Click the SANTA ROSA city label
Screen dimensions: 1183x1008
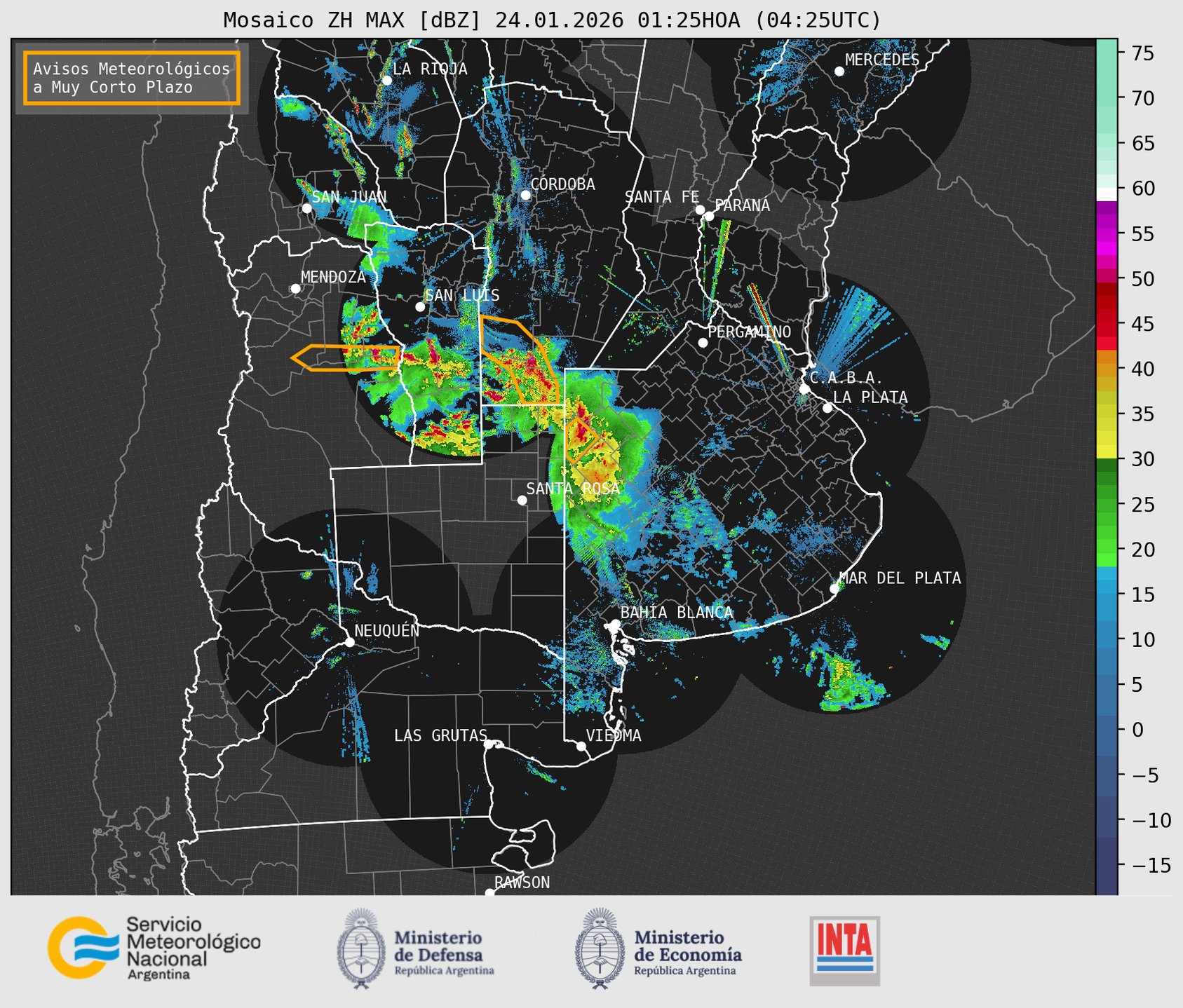click(573, 489)
